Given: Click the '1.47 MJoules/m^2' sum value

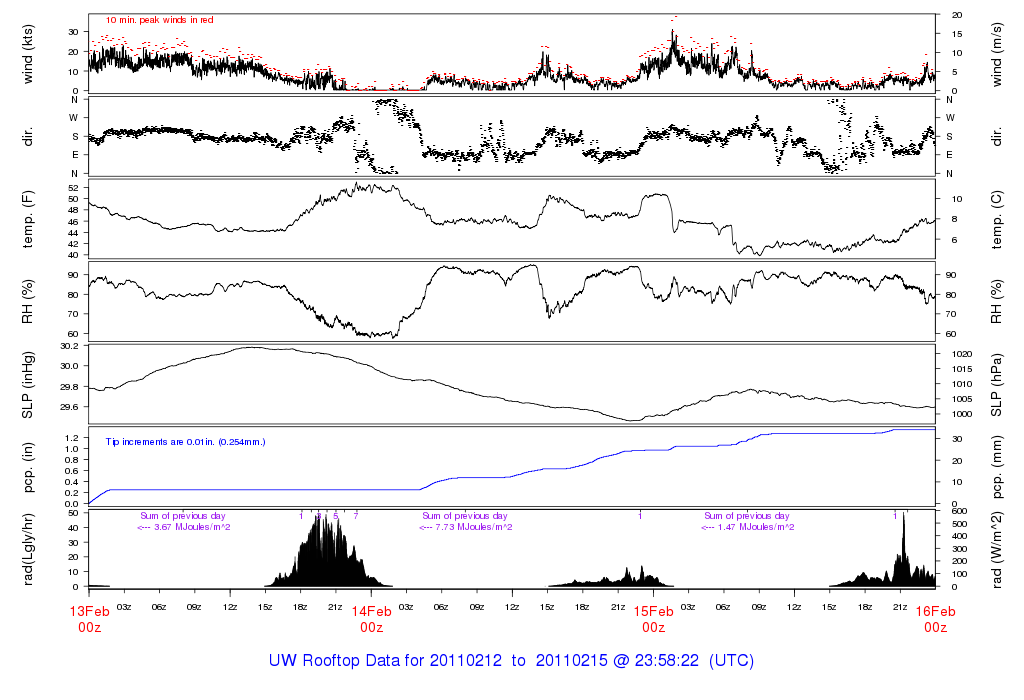Looking at the screenshot, I should (x=756, y=527).
